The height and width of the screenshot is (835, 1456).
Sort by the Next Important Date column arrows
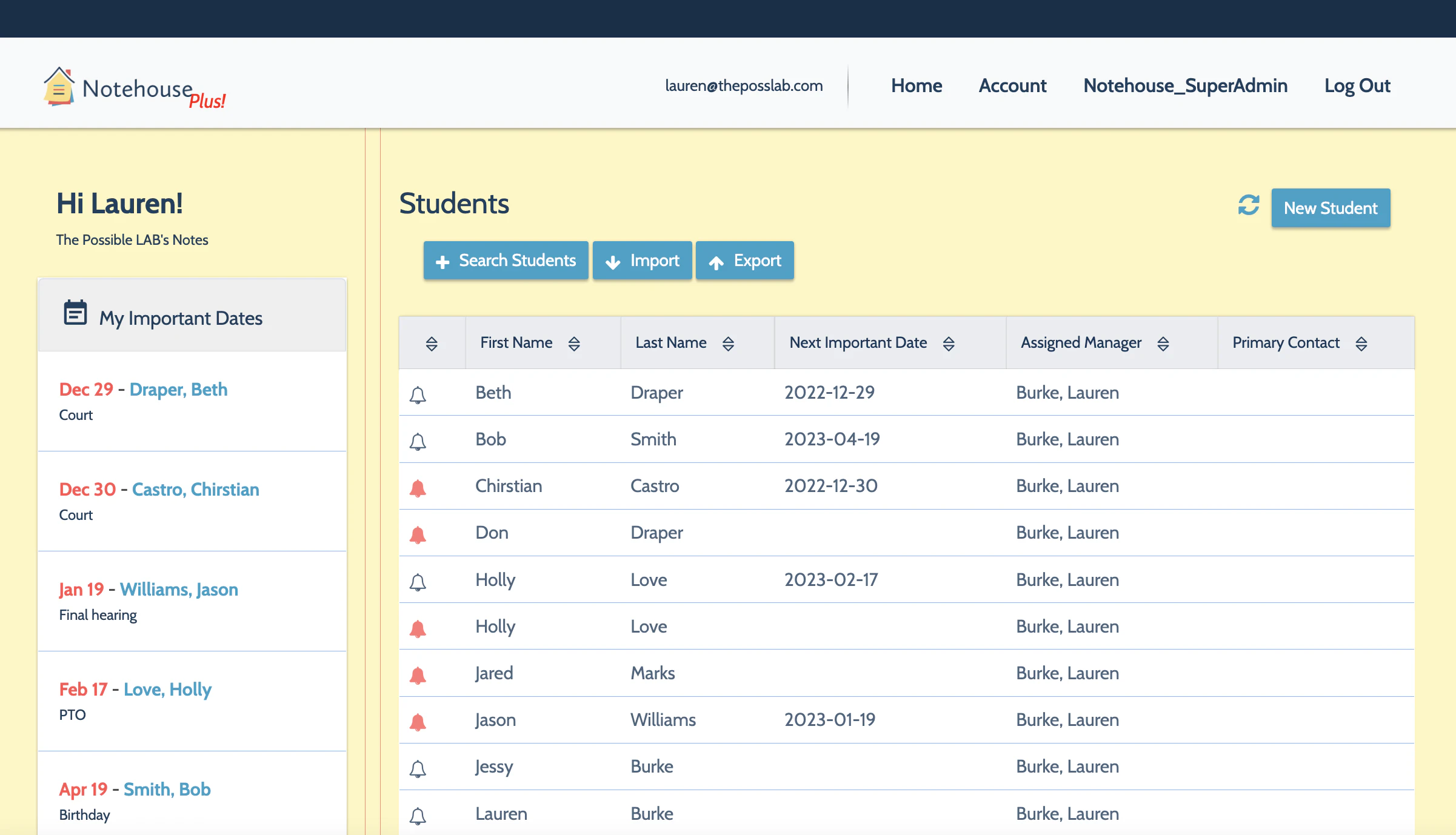tap(949, 344)
